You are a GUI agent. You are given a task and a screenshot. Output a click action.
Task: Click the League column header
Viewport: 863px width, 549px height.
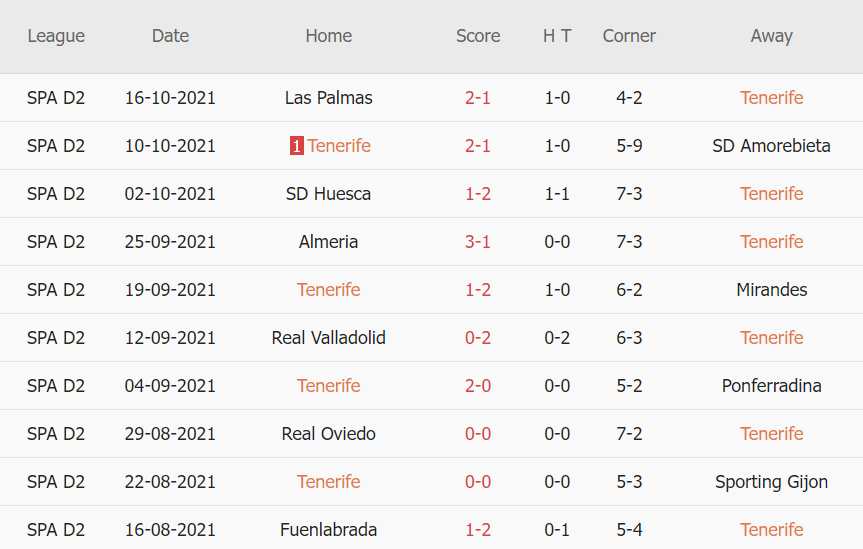click(56, 36)
